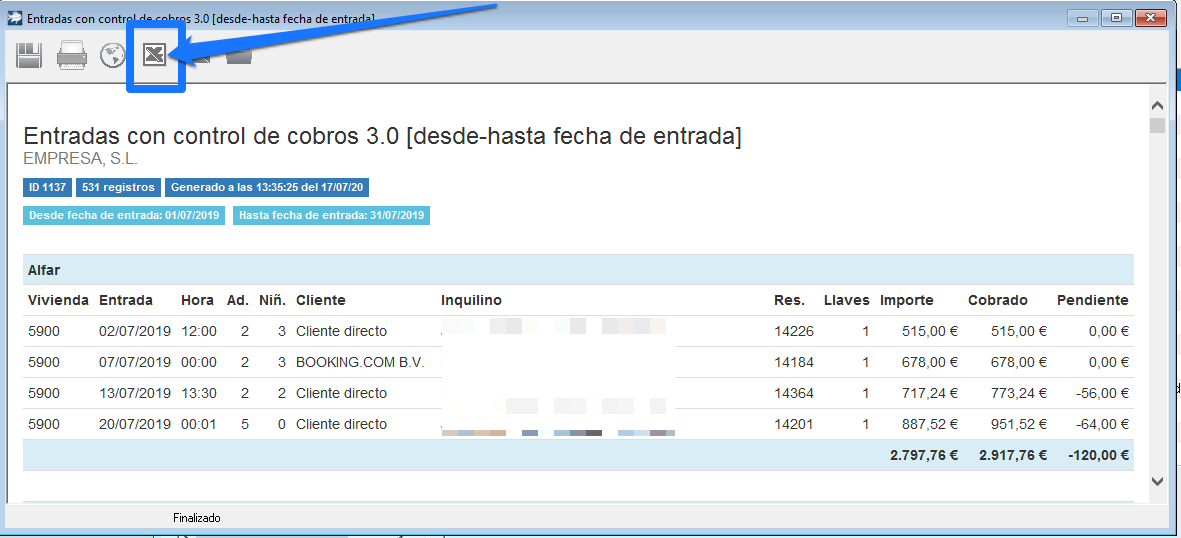Screen dimensions: 1181x538
Task: Click the 'Niñ.' column header
Action: [x=272, y=300]
